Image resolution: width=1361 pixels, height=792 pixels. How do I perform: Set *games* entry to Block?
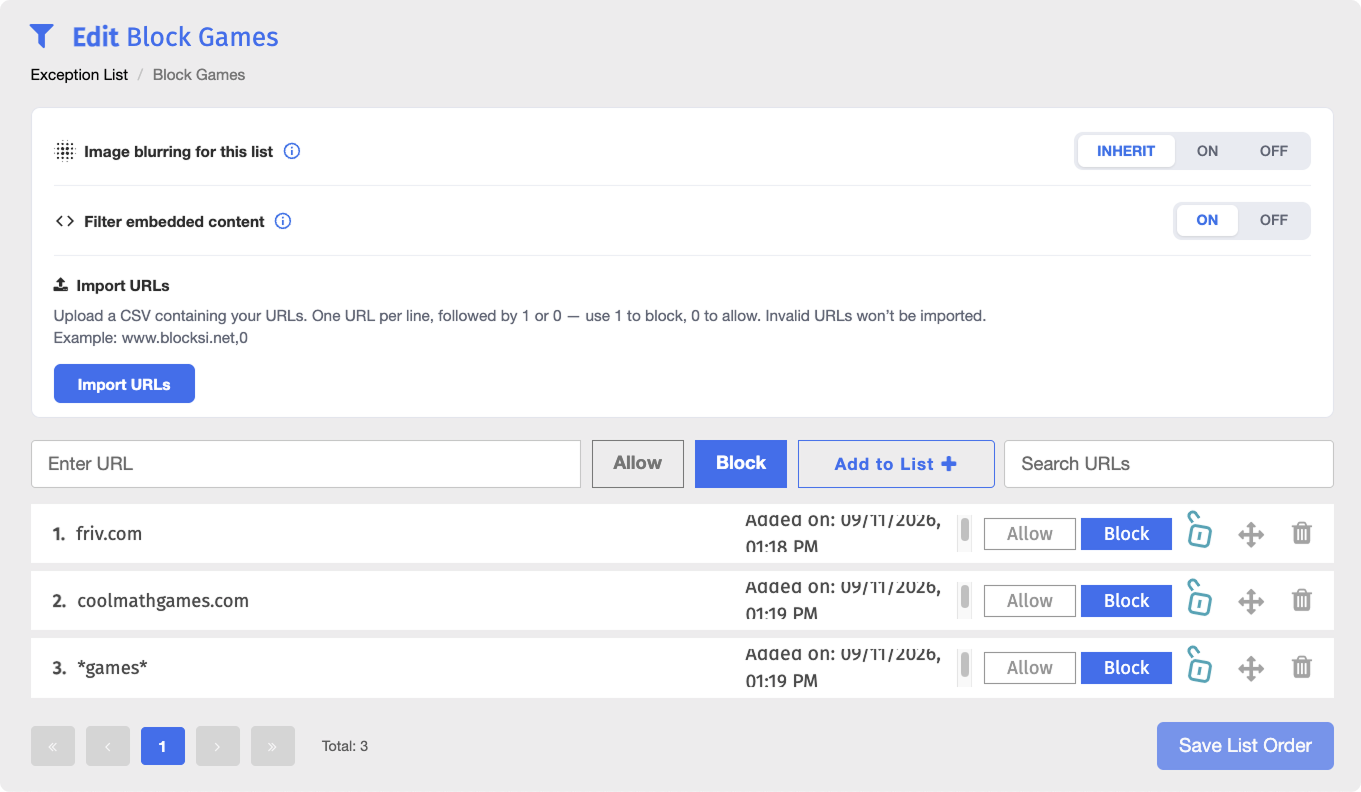[1126, 668]
